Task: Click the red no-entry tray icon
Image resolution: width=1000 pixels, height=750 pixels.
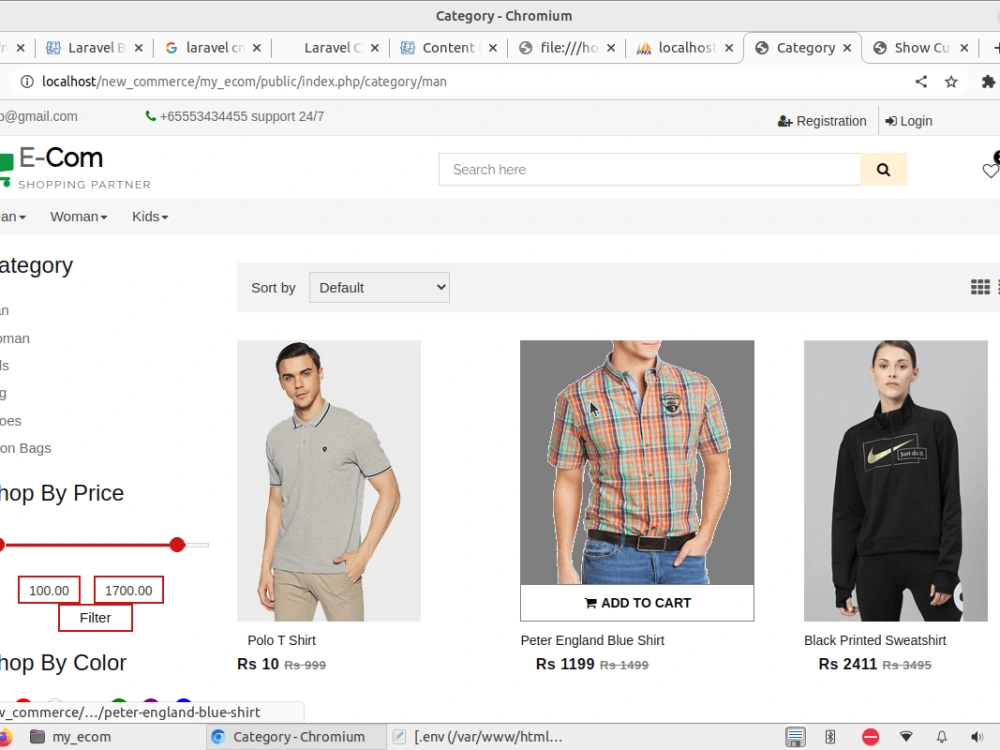Action: [870, 737]
